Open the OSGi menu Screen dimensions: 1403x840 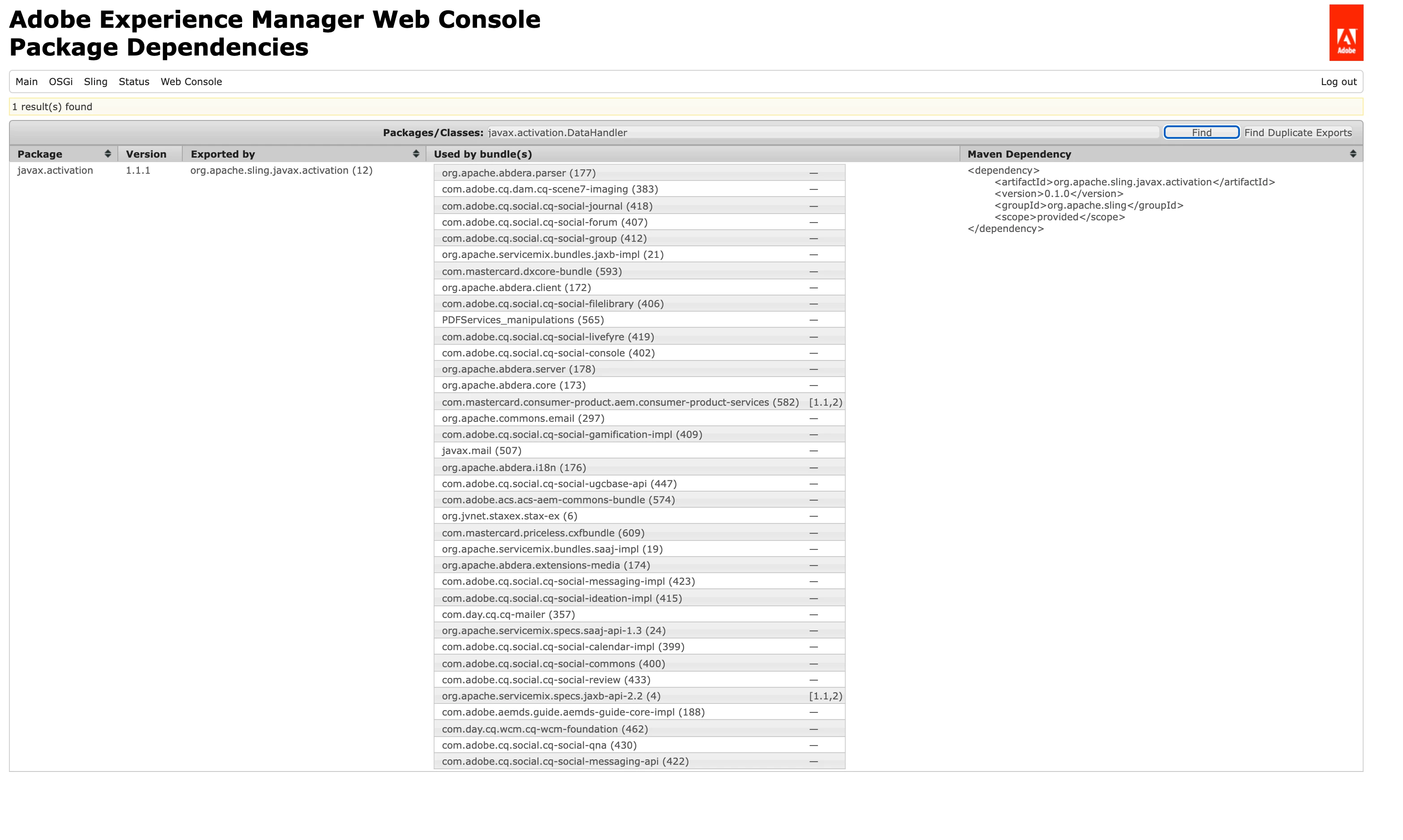[x=60, y=81]
